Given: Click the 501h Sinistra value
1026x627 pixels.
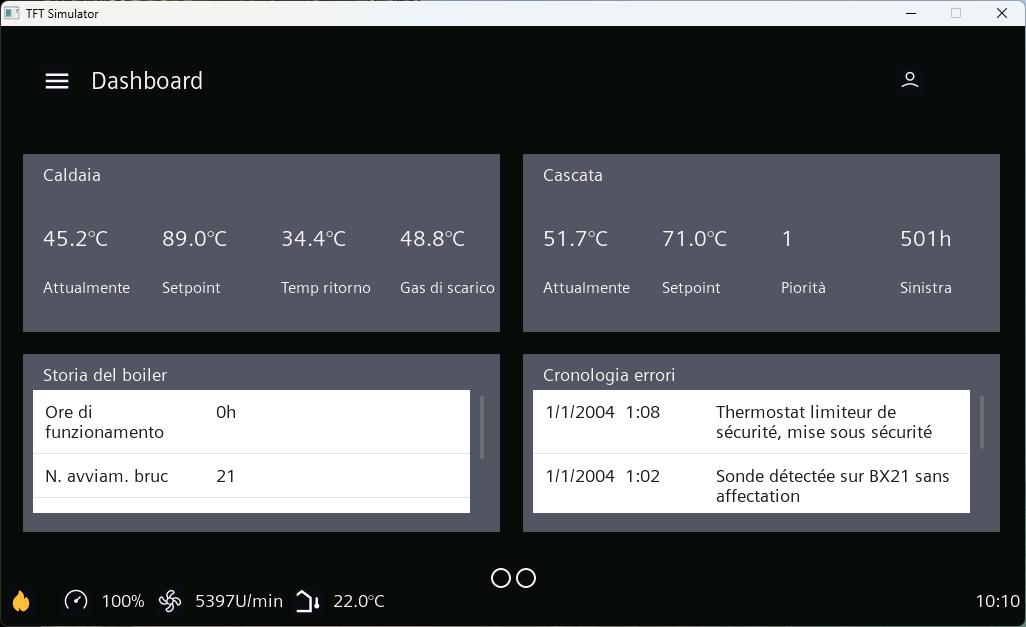Looking at the screenshot, I should click(925, 239).
